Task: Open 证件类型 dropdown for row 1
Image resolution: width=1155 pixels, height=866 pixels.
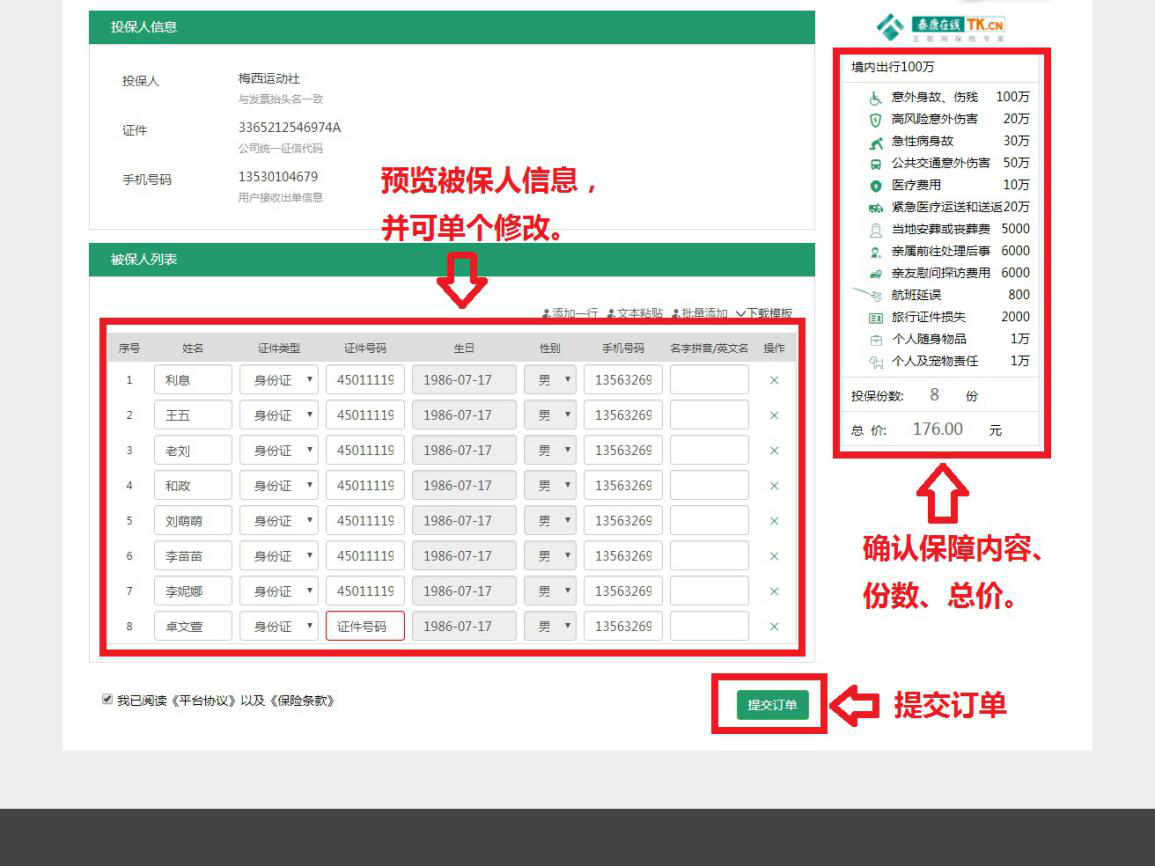Action: tap(279, 380)
